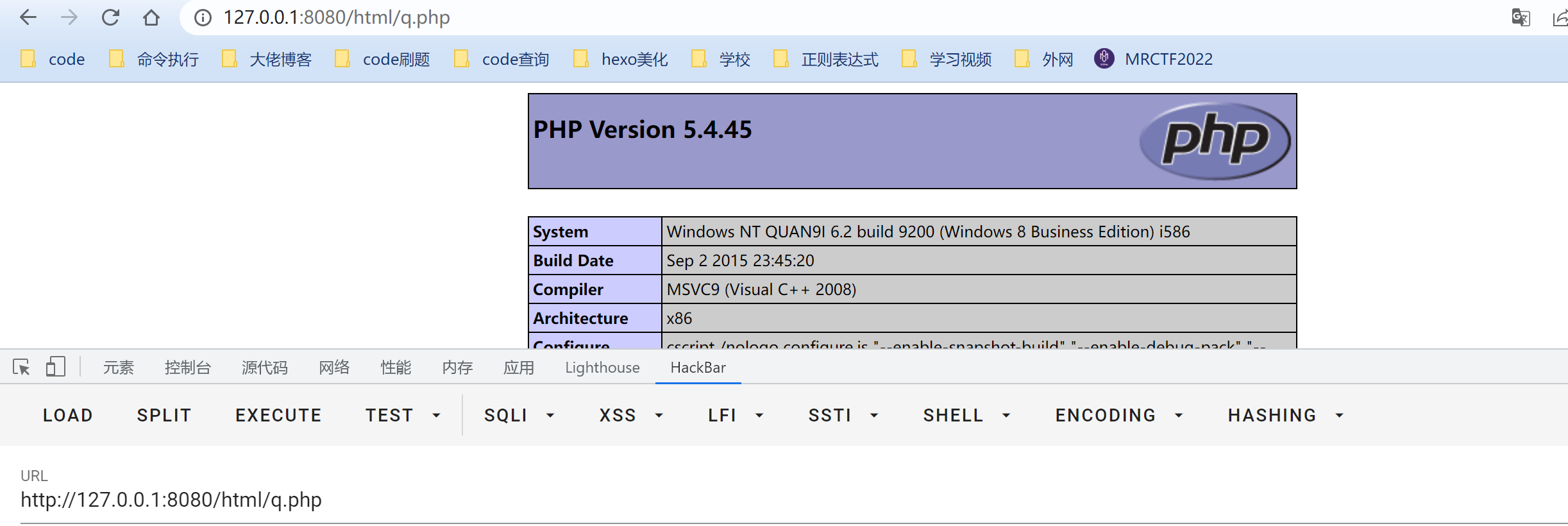Click the SPLIT button in HackBar
This screenshot has height=526, width=1568.
point(164,415)
